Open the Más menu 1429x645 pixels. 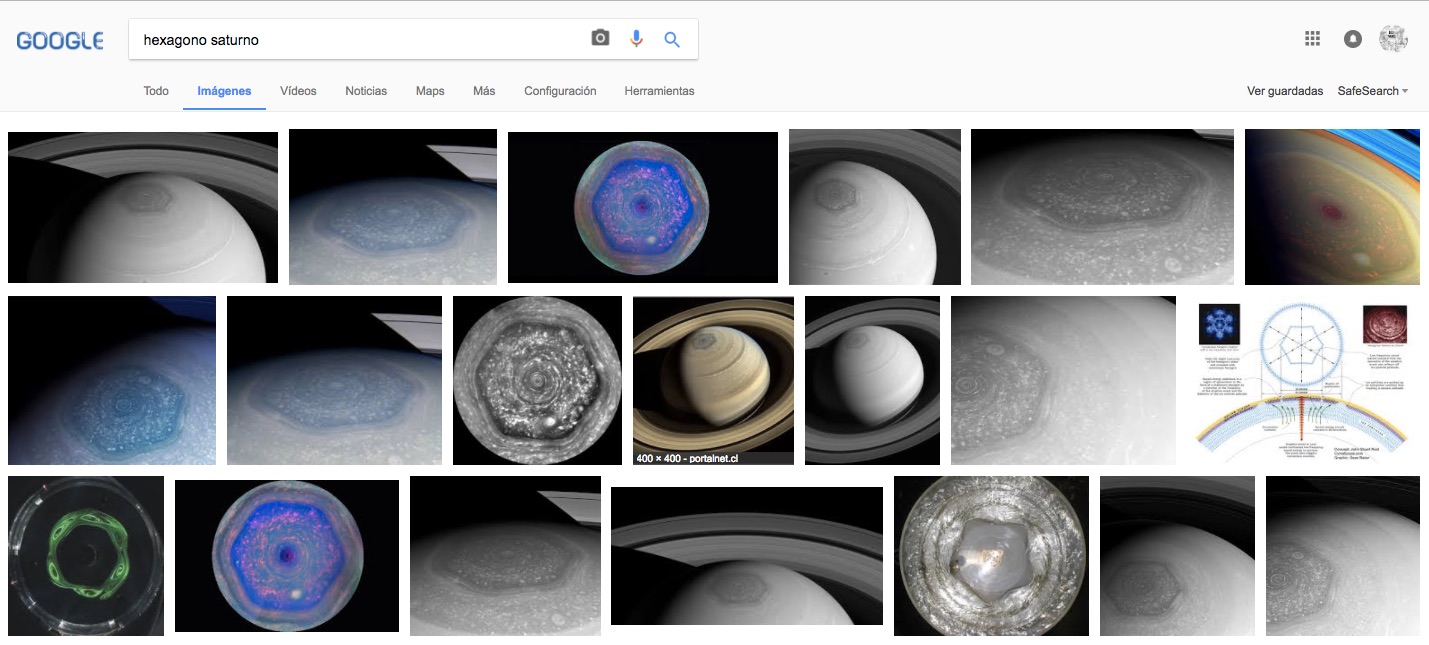click(484, 91)
